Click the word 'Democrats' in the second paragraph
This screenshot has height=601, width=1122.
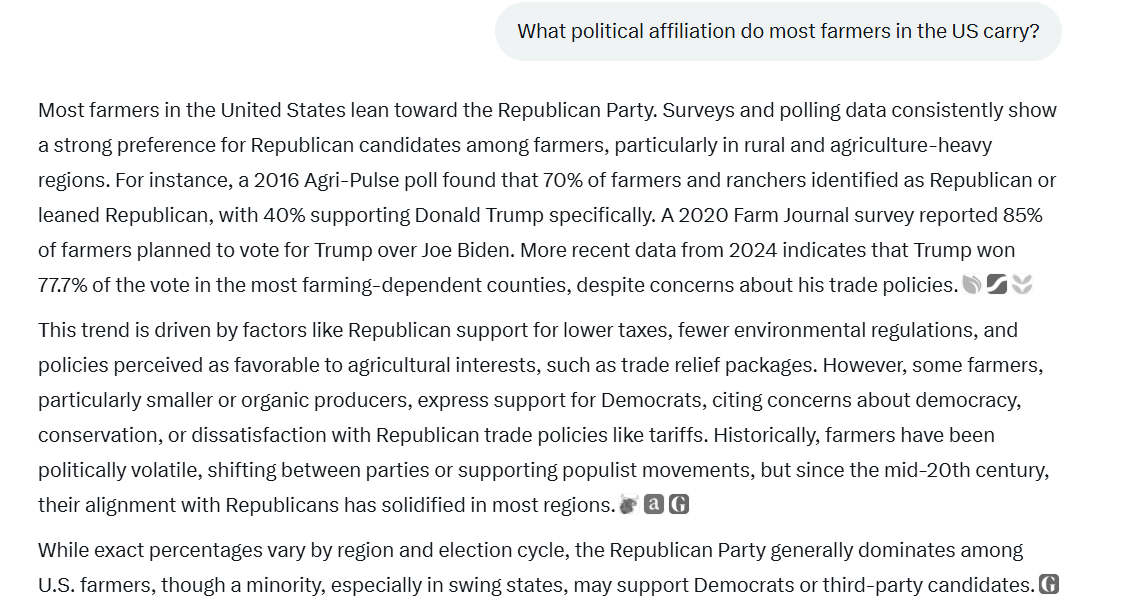point(651,401)
